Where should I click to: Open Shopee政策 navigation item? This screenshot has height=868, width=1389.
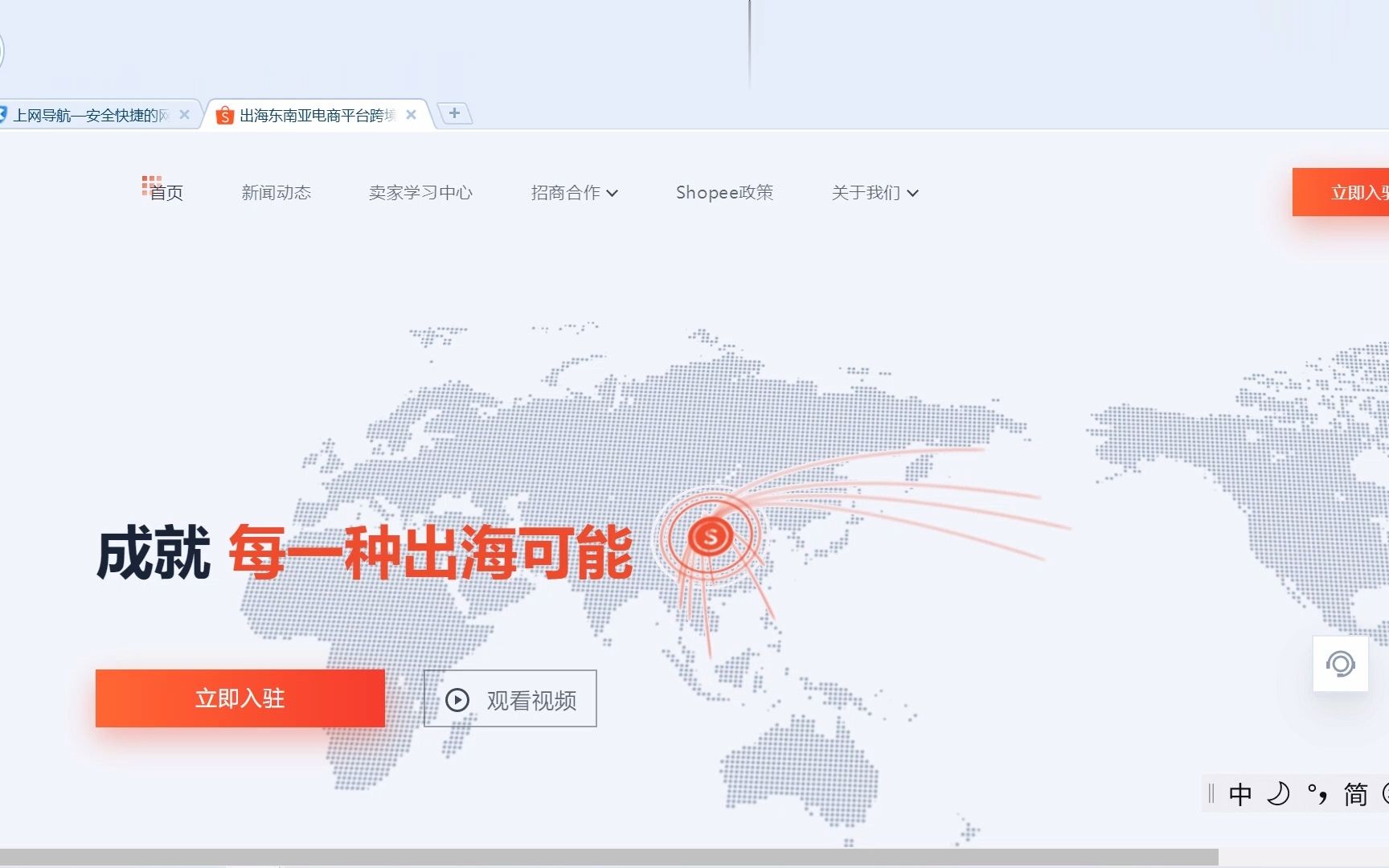tap(724, 193)
